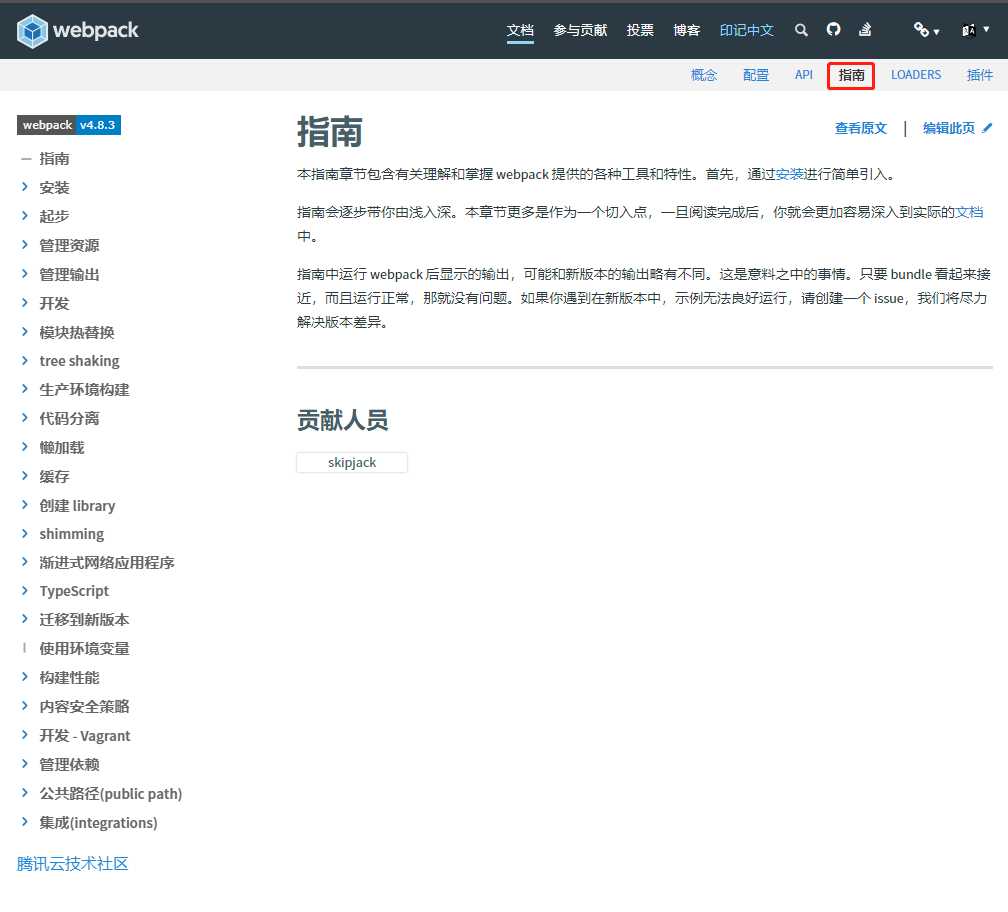The height and width of the screenshot is (912, 1008).
Task: Expand the 管理输出 chevron
Action: 24,274
